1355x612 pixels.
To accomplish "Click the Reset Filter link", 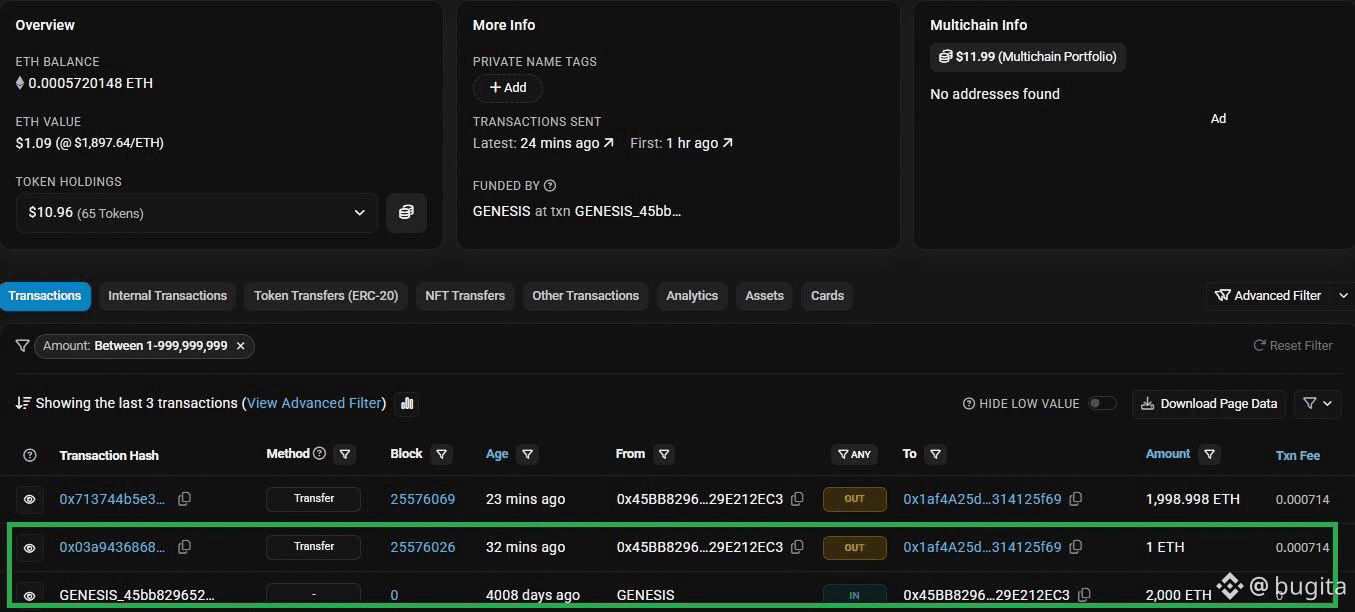I will click(x=1293, y=346).
